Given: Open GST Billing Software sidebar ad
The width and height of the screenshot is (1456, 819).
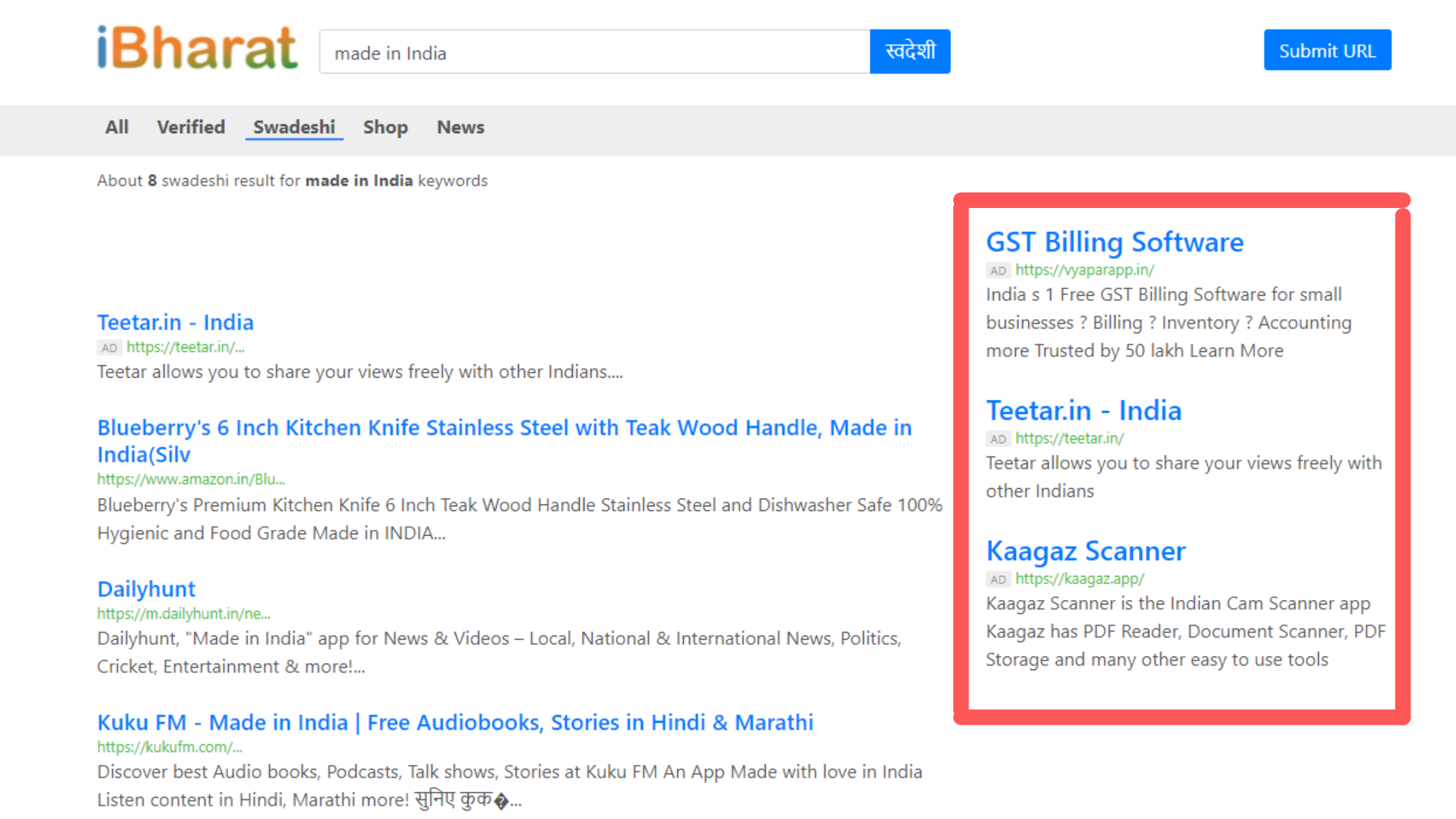Looking at the screenshot, I should (x=1115, y=242).
